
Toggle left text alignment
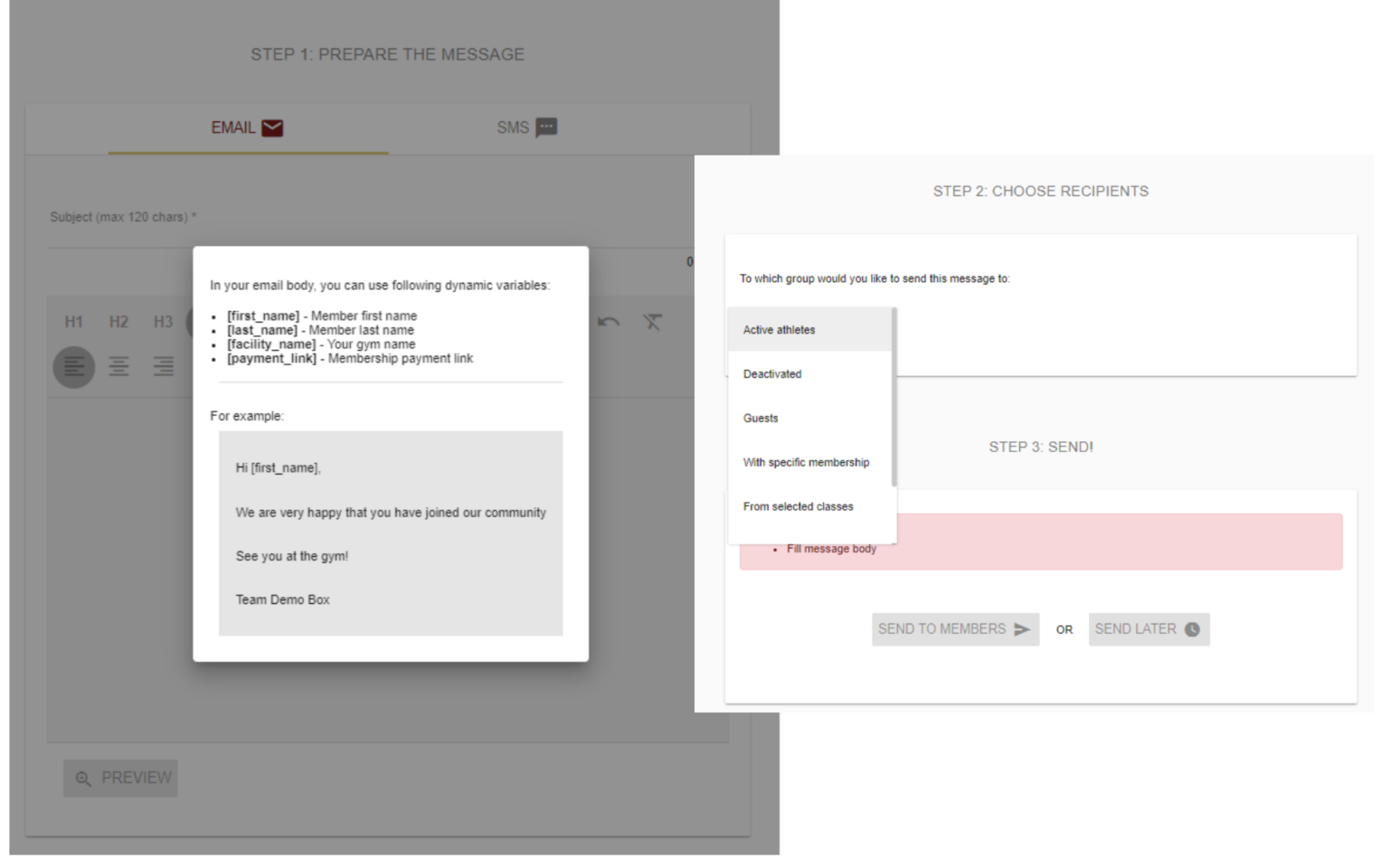point(74,366)
